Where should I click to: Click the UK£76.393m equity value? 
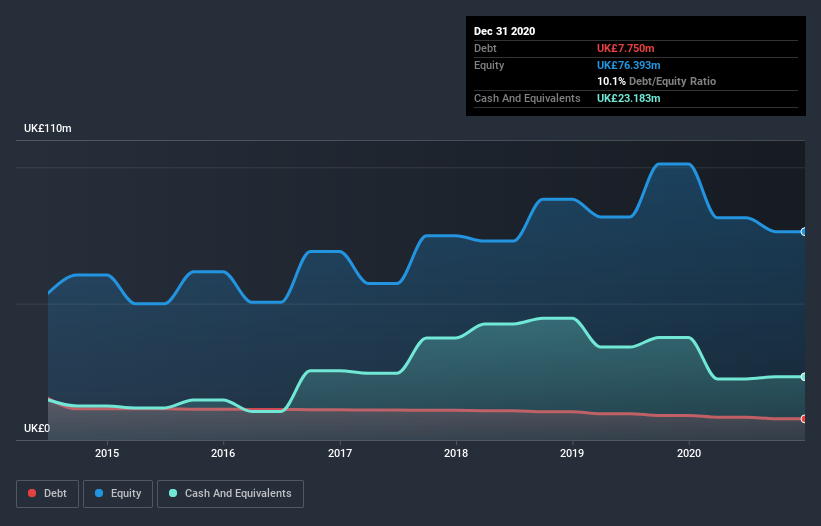628,65
